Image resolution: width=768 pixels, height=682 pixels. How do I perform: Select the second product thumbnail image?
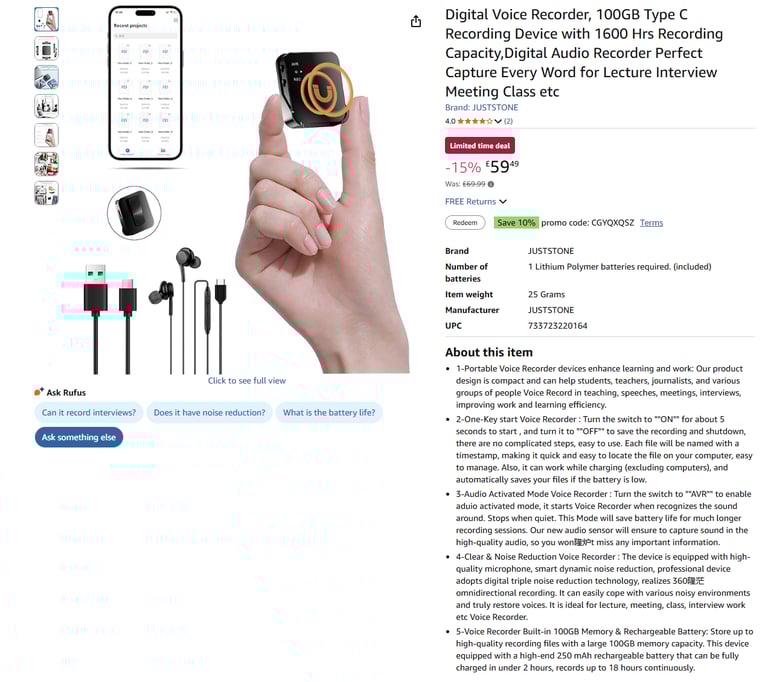47,49
